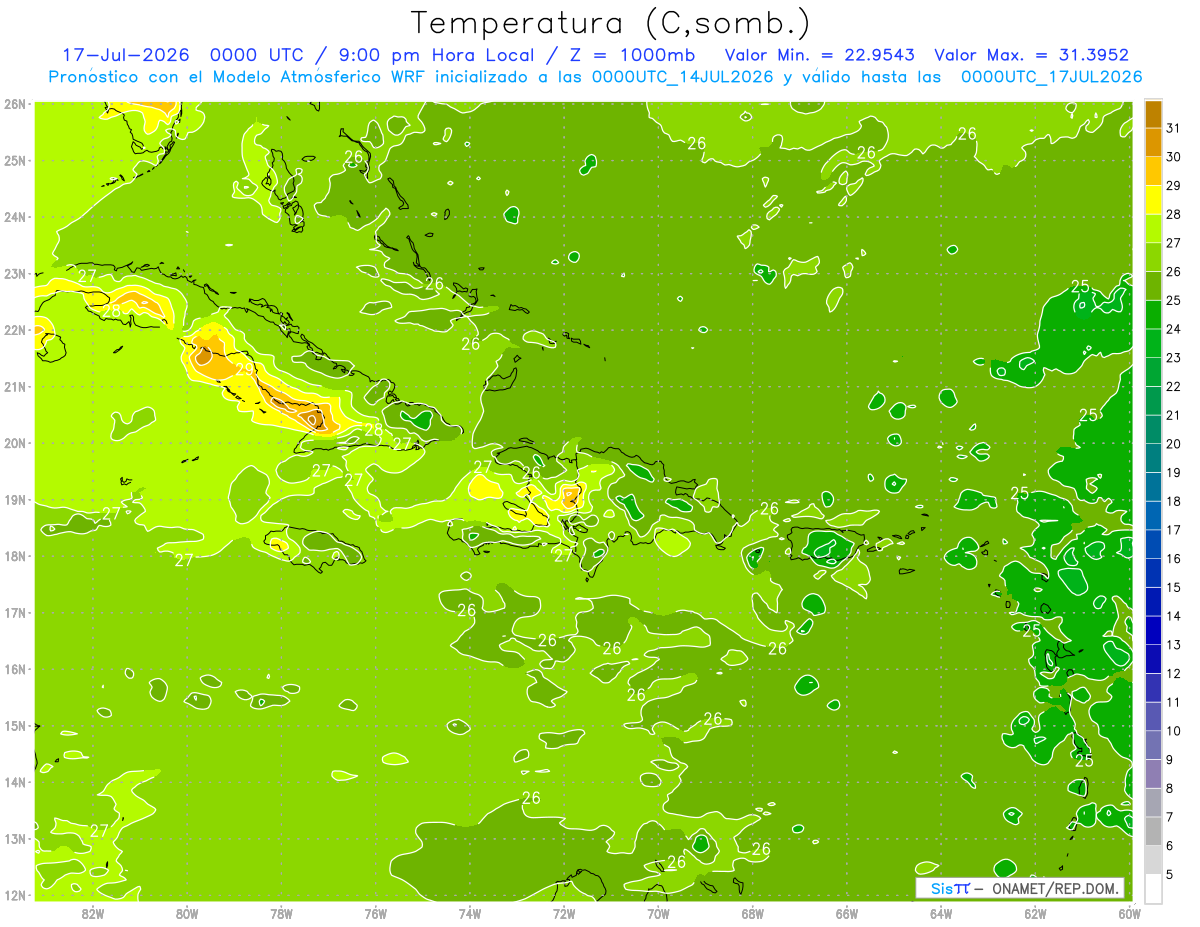The image size is (1200, 927).
Task: Click the latitude axis label "19N"
Action: point(15,500)
